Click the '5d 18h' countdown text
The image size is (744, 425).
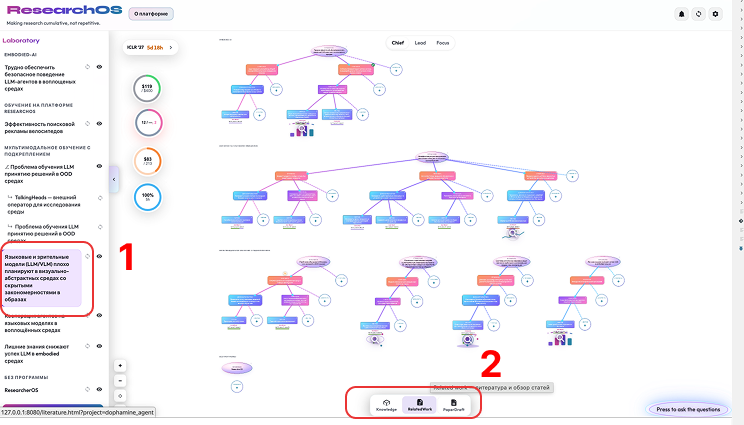tap(155, 47)
